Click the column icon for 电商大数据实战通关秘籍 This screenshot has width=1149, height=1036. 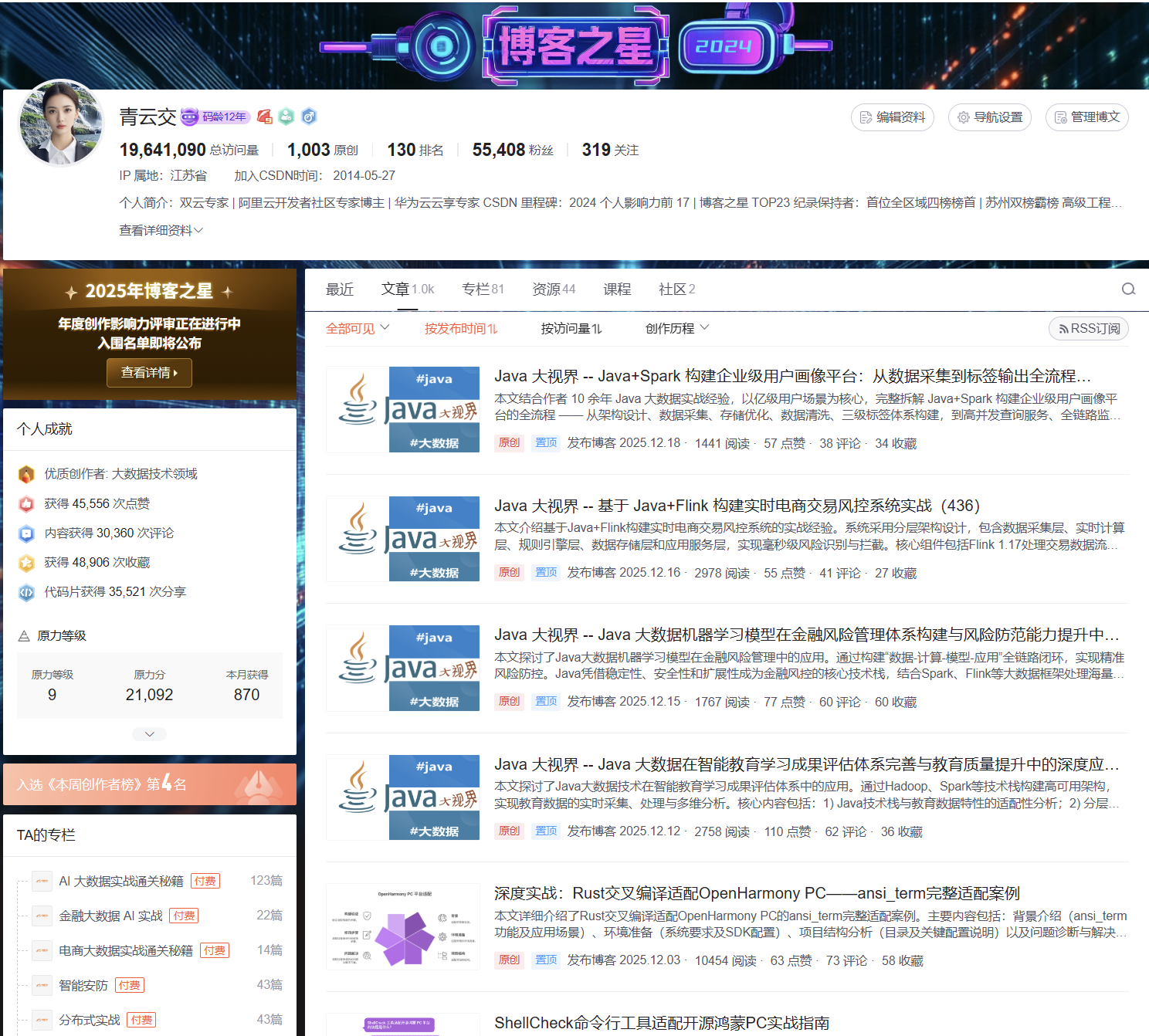(x=42, y=950)
